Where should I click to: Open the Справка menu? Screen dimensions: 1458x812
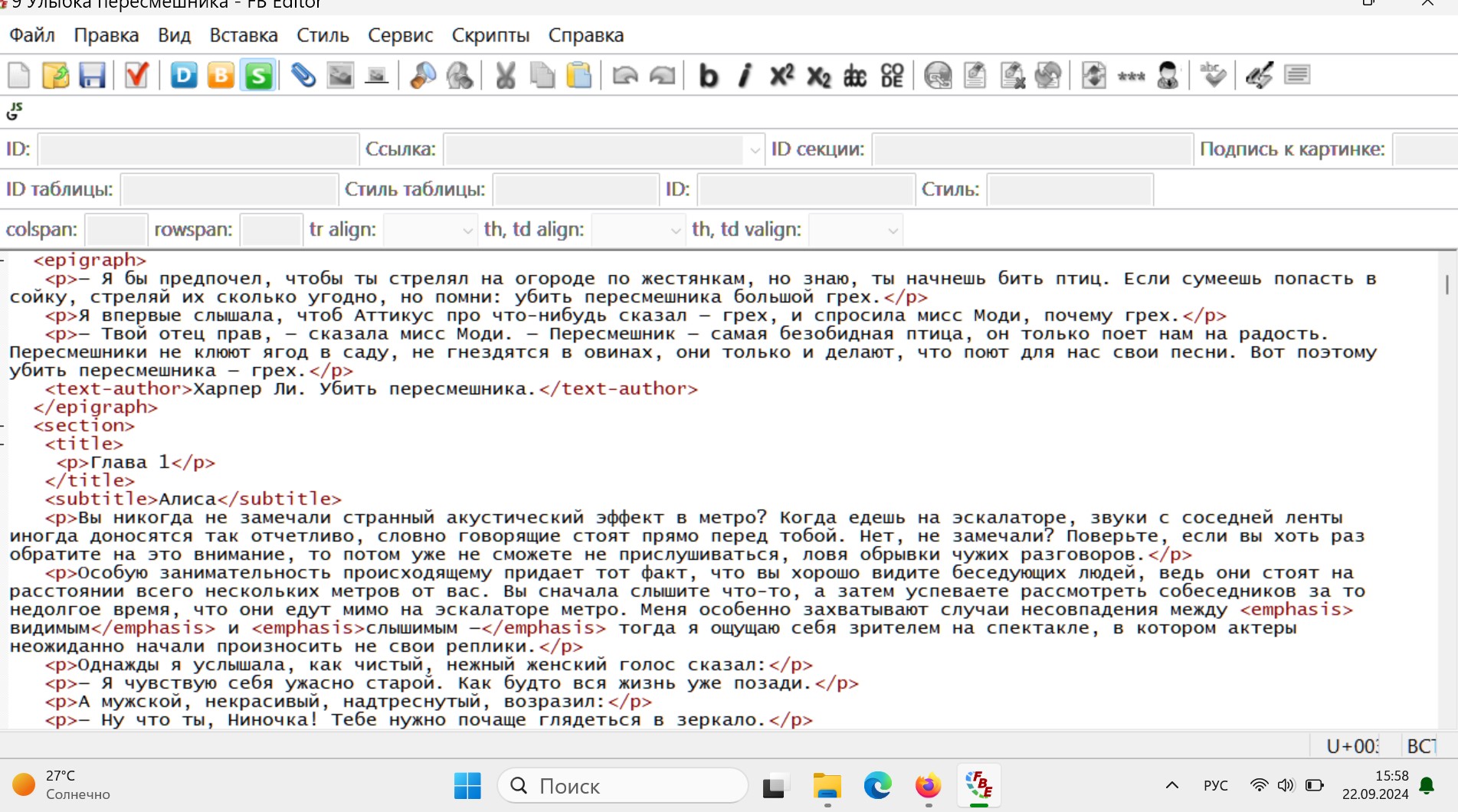click(586, 35)
